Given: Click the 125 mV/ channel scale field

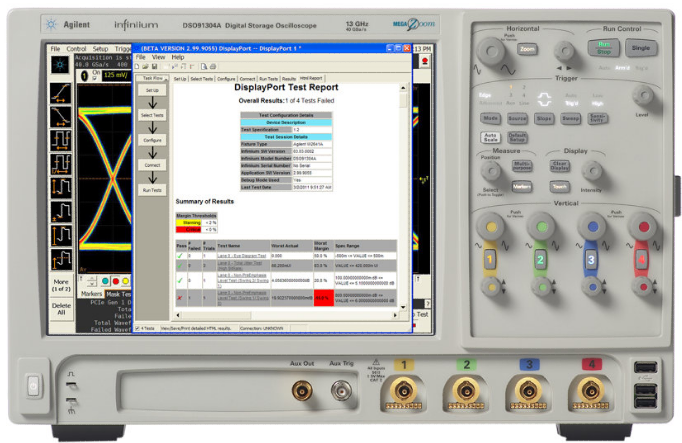Looking at the screenshot, I should [116, 75].
